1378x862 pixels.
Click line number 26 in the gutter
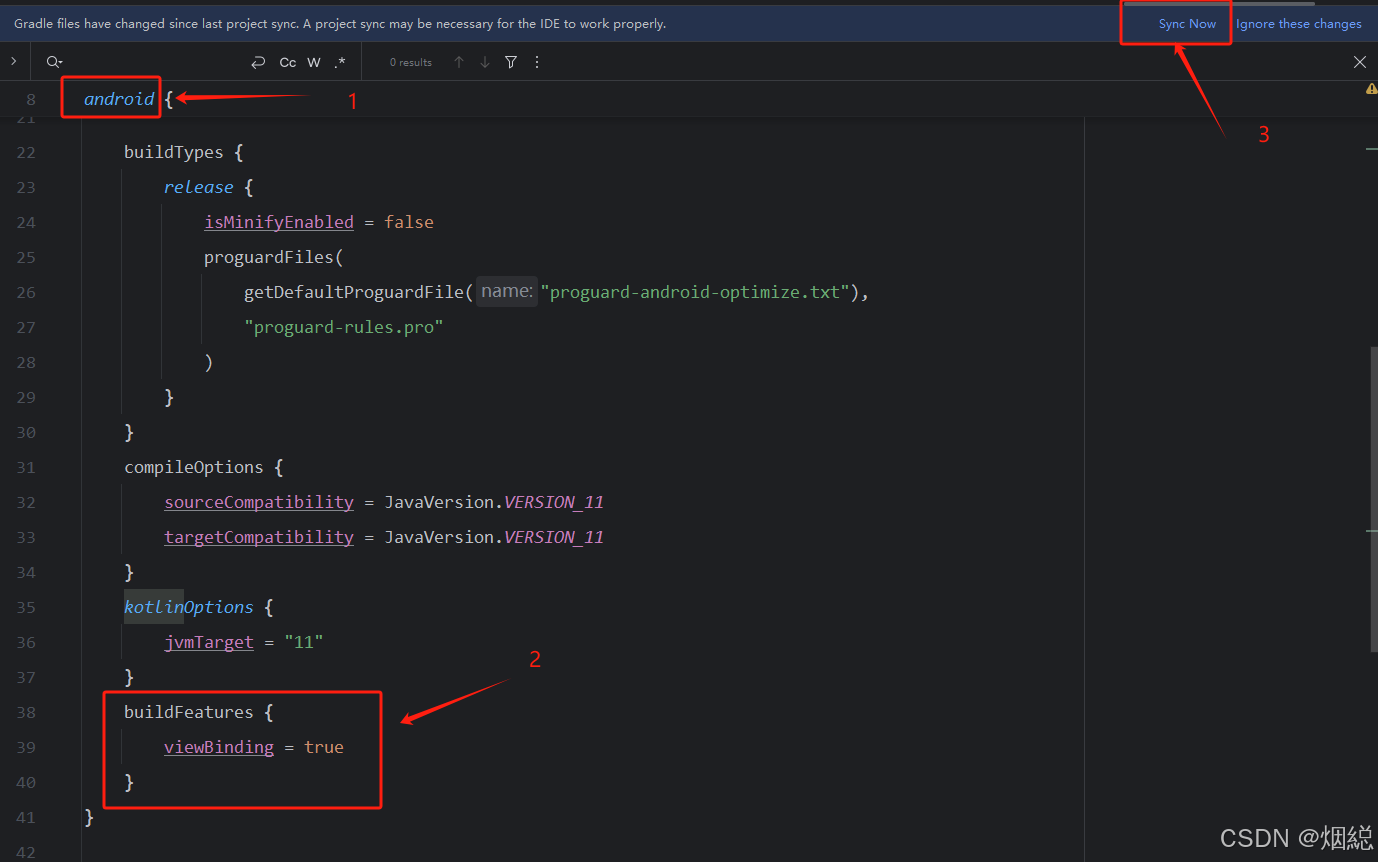[x=26, y=292]
